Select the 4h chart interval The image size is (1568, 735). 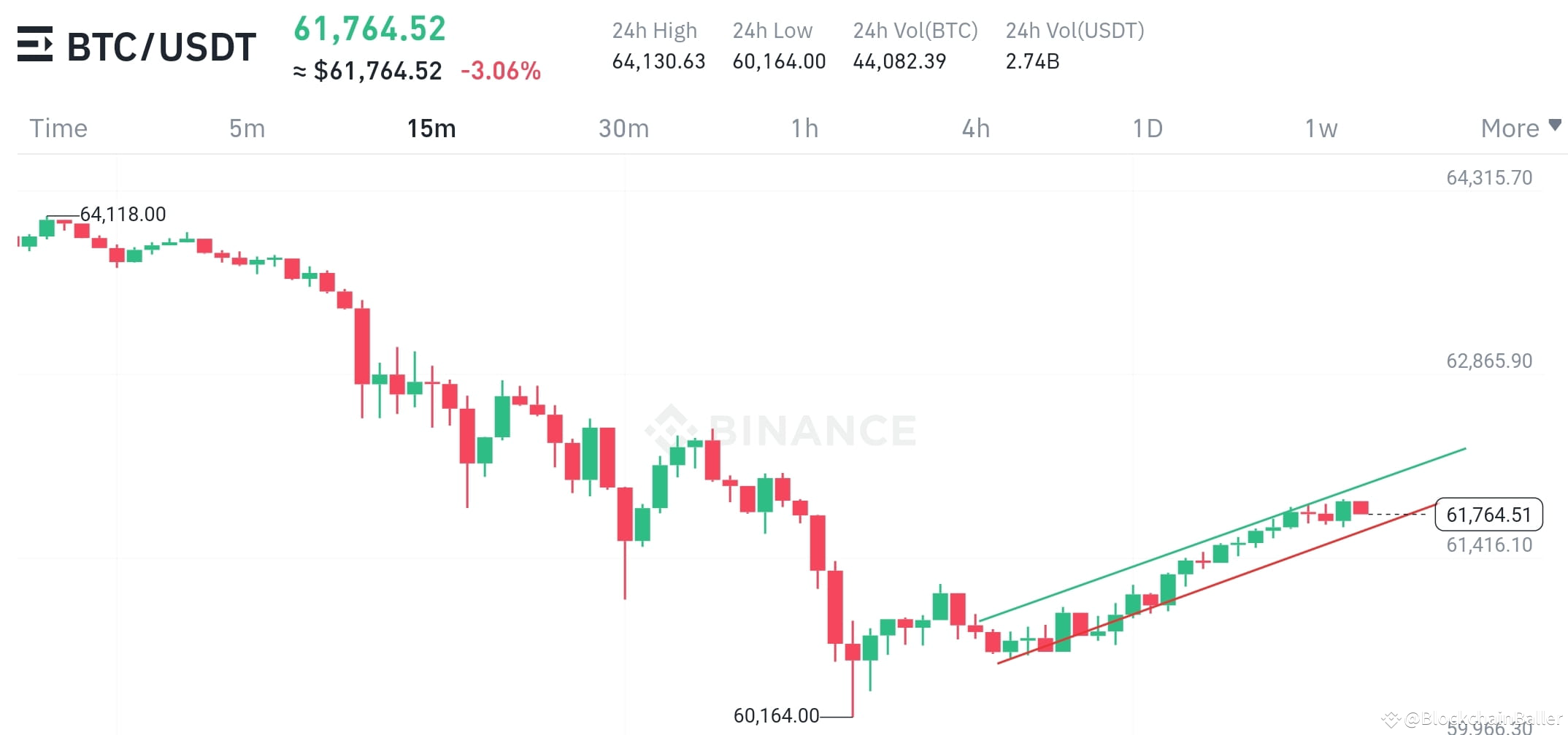pos(976,128)
